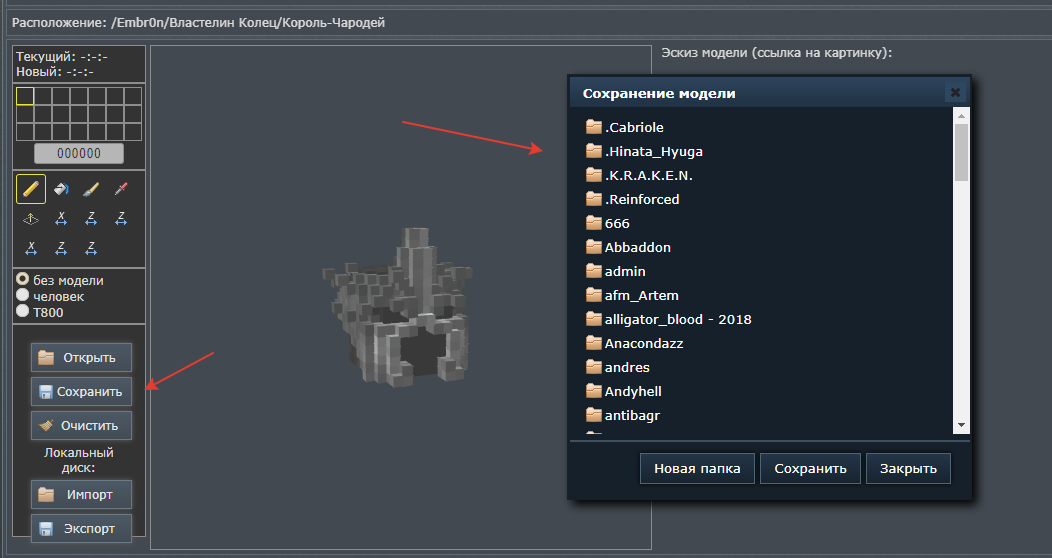Image resolution: width=1052 pixels, height=558 pixels.
Task: Select the paintbrush tool
Action: pyautogui.click(x=91, y=189)
